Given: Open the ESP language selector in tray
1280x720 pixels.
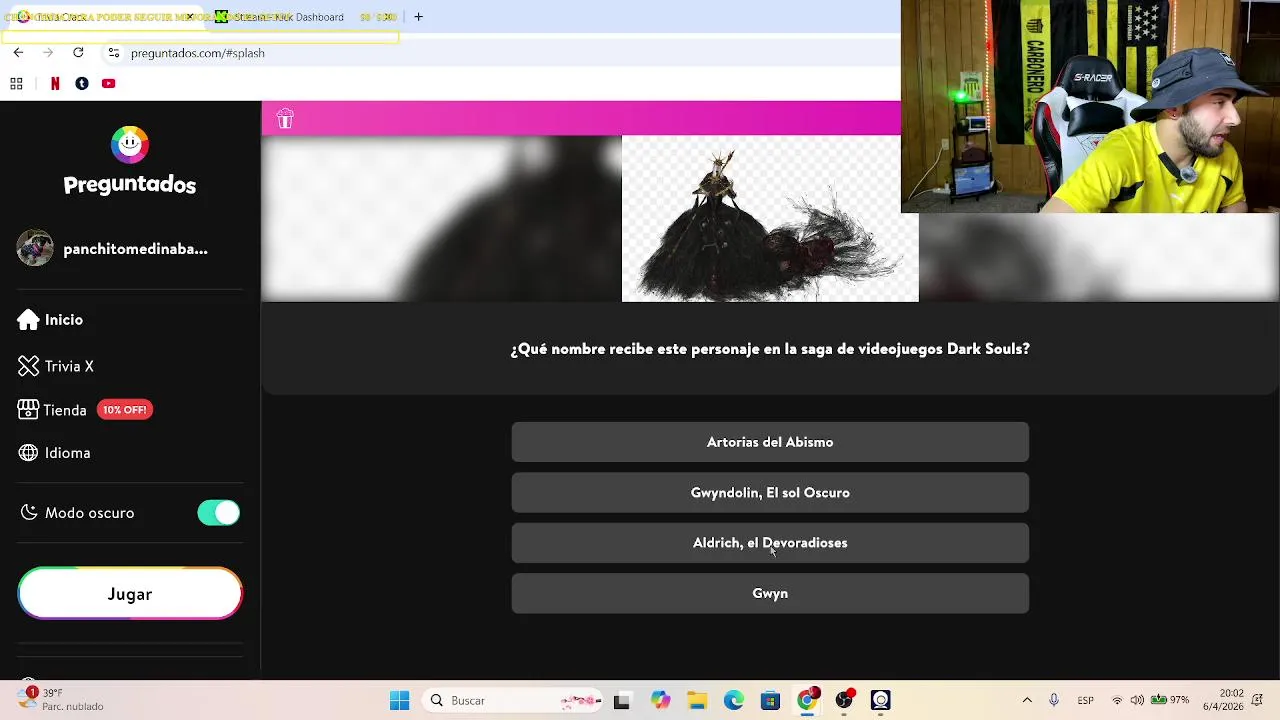Looking at the screenshot, I should click(x=1085, y=701).
